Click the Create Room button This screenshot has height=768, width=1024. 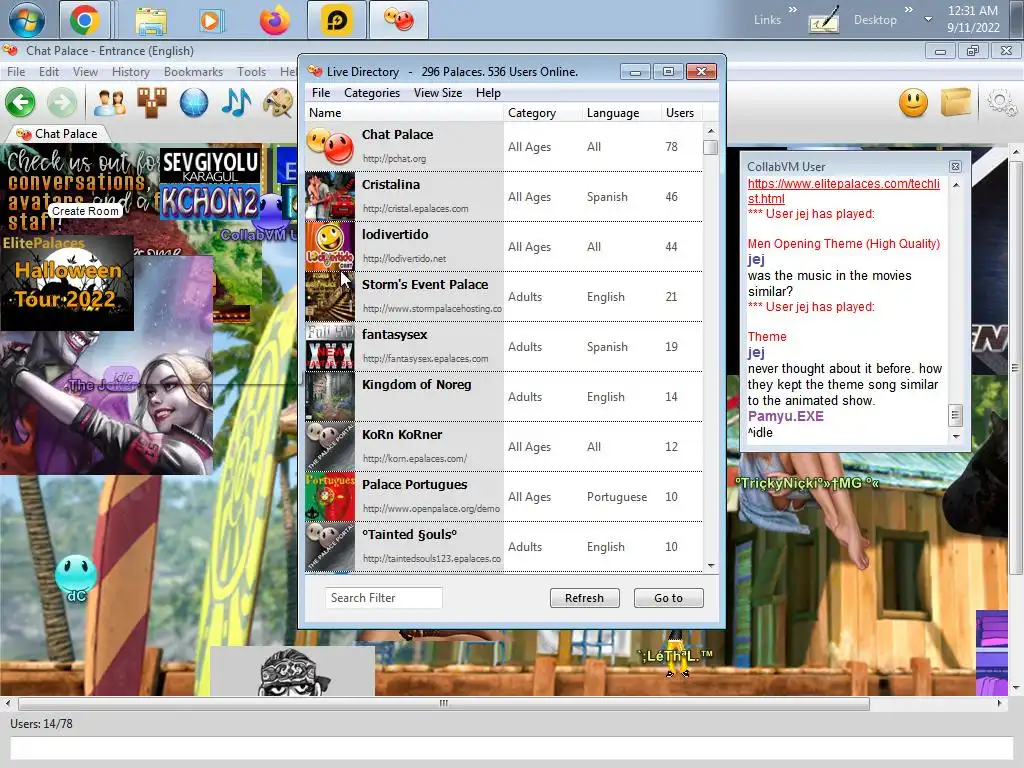point(86,211)
